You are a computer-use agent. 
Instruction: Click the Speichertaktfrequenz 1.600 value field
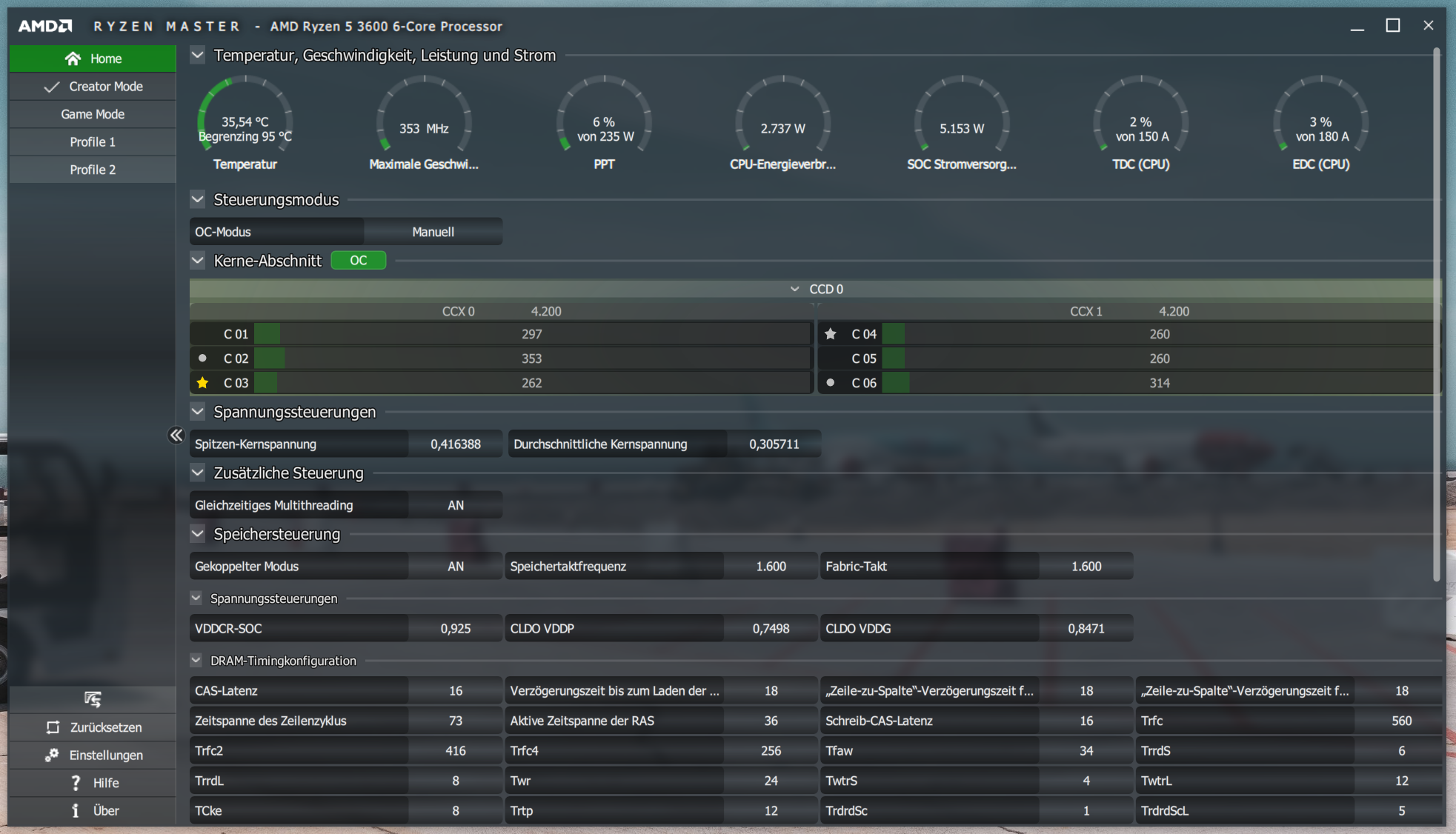click(x=771, y=567)
